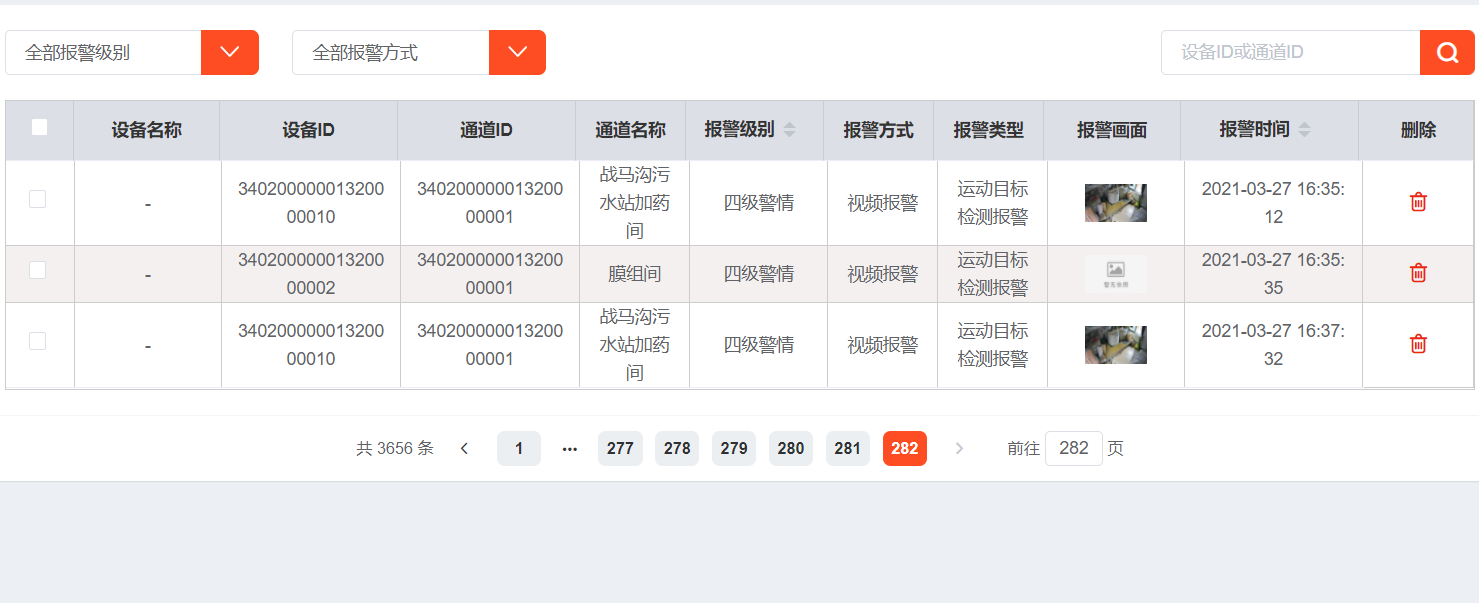The width and height of the screenshot is (1479, 603).
Task: Go to page 278
Action: click(x=677, y=448)
